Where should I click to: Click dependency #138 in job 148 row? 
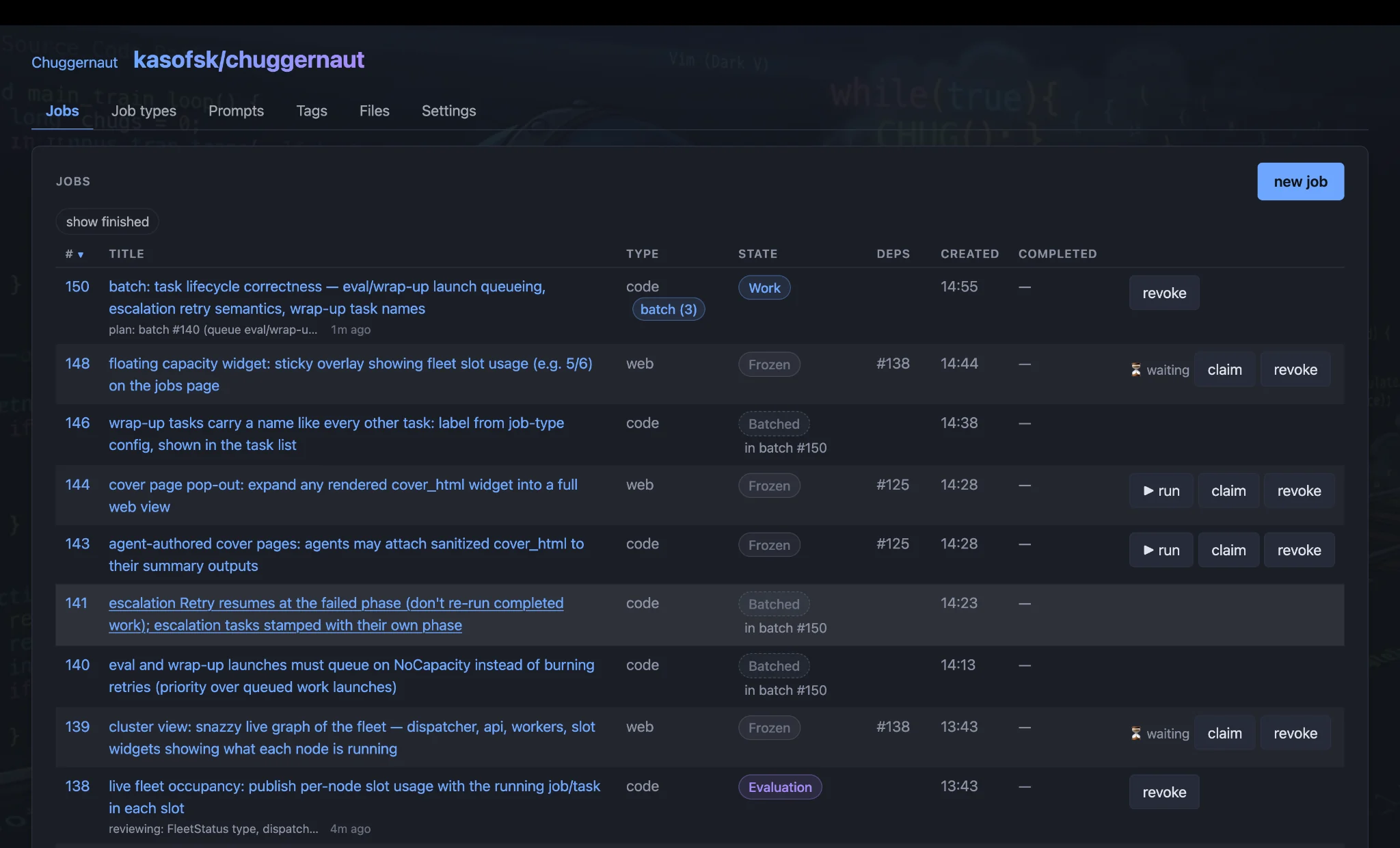(x=893, y=364)
